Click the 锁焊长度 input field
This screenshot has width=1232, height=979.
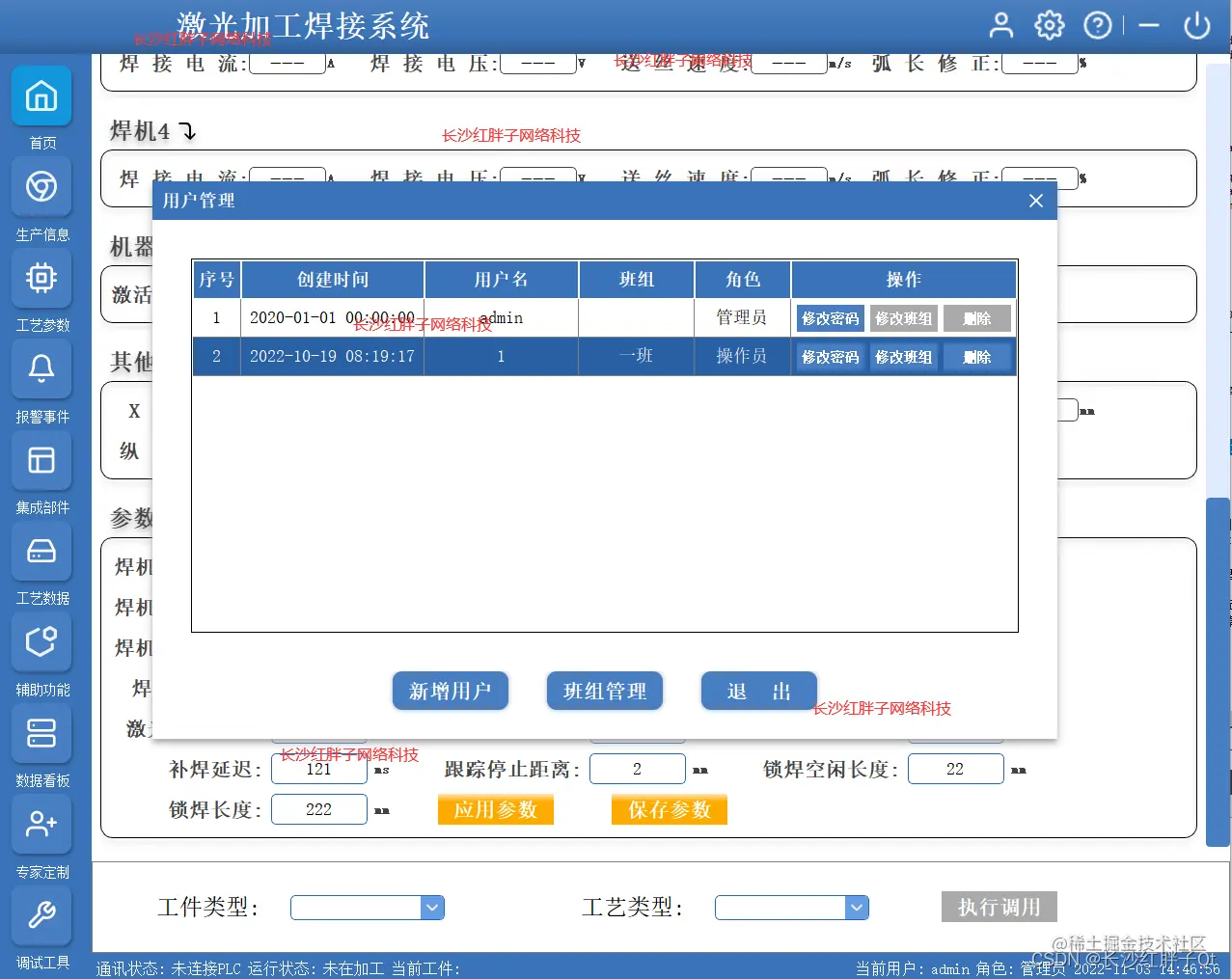point(318,808)
